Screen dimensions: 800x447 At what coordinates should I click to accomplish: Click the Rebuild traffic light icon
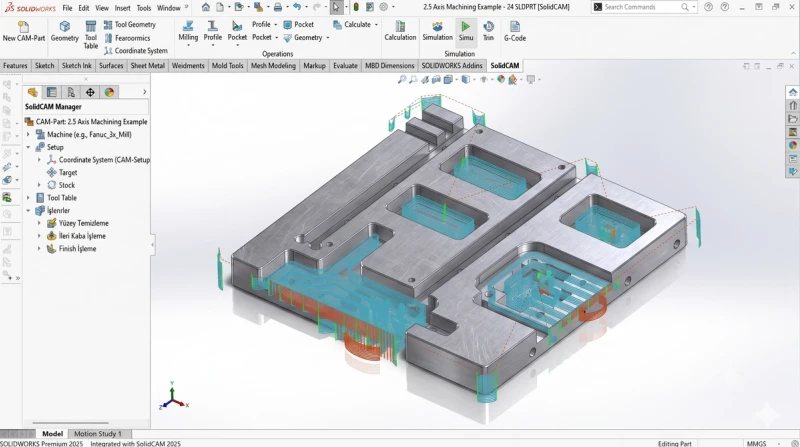(x=356, y=7)
